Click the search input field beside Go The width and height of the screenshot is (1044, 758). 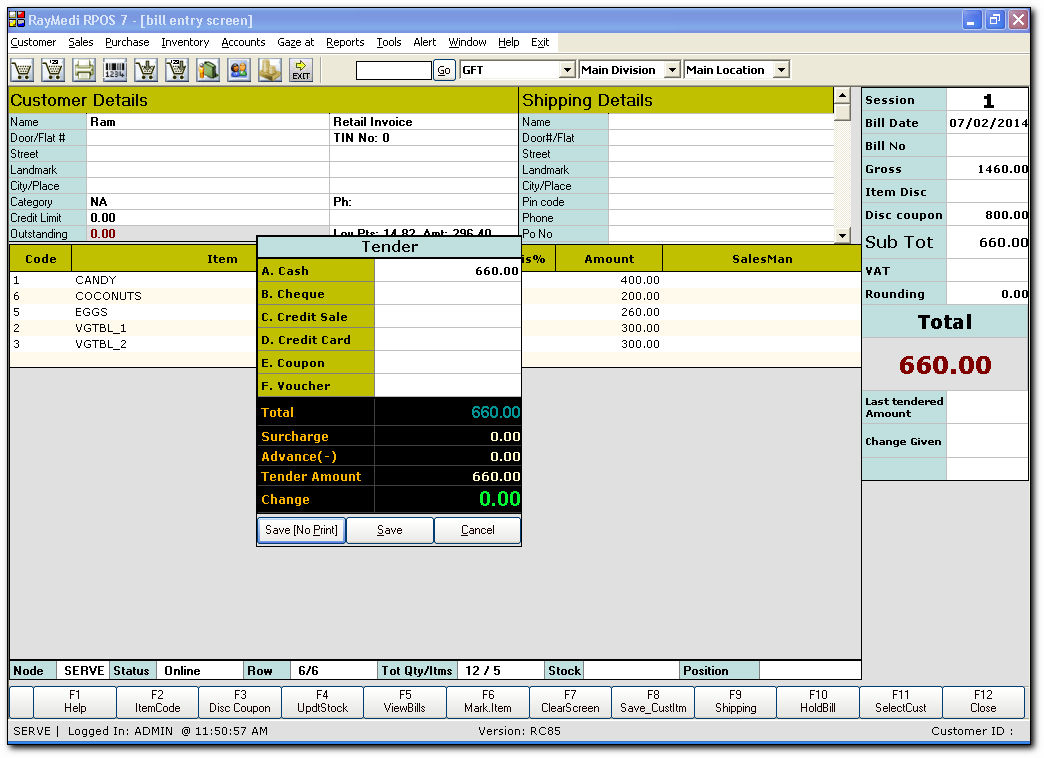pyautogui.click(x=393, y=70)
